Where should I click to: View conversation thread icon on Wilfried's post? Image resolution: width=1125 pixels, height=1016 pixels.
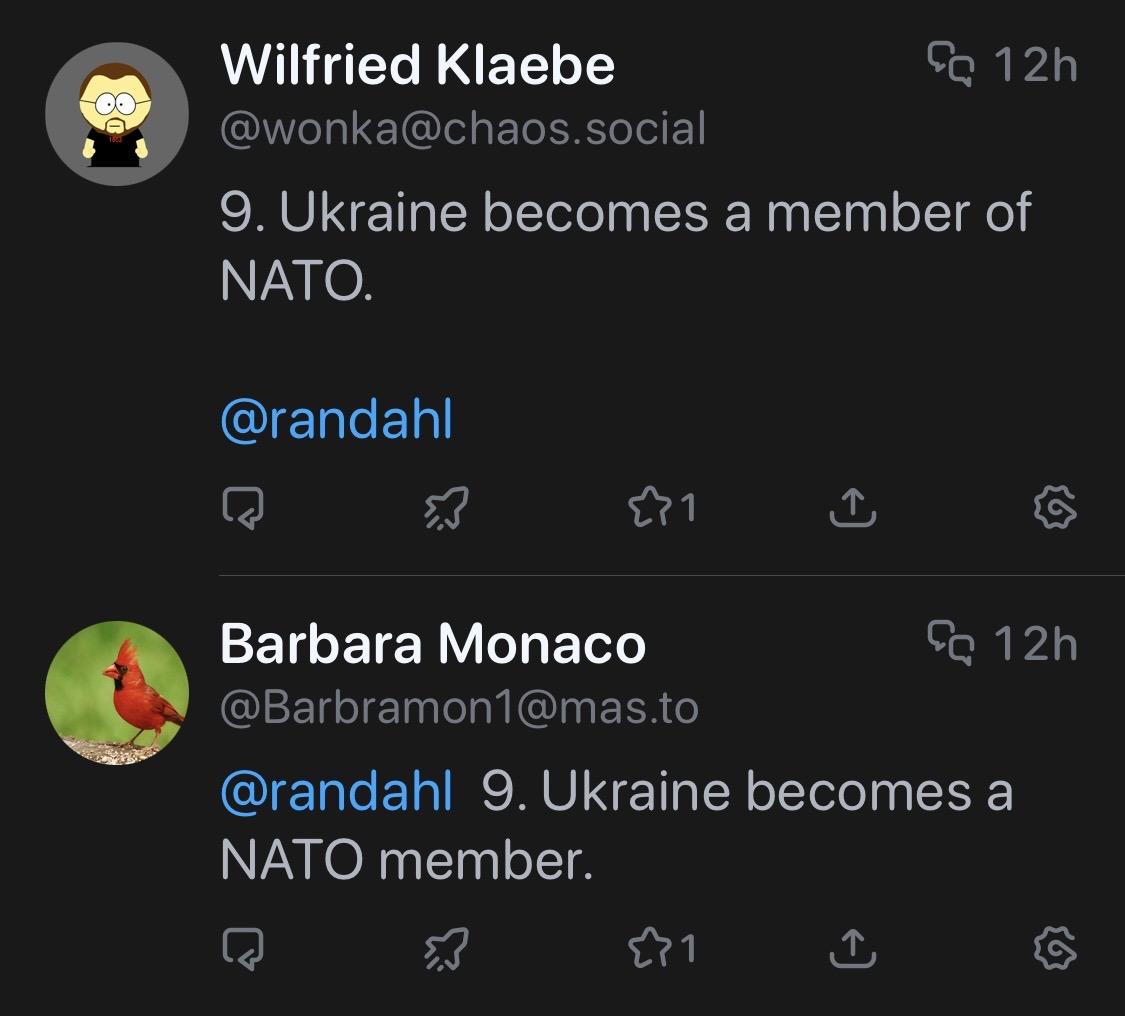(950, 65)
